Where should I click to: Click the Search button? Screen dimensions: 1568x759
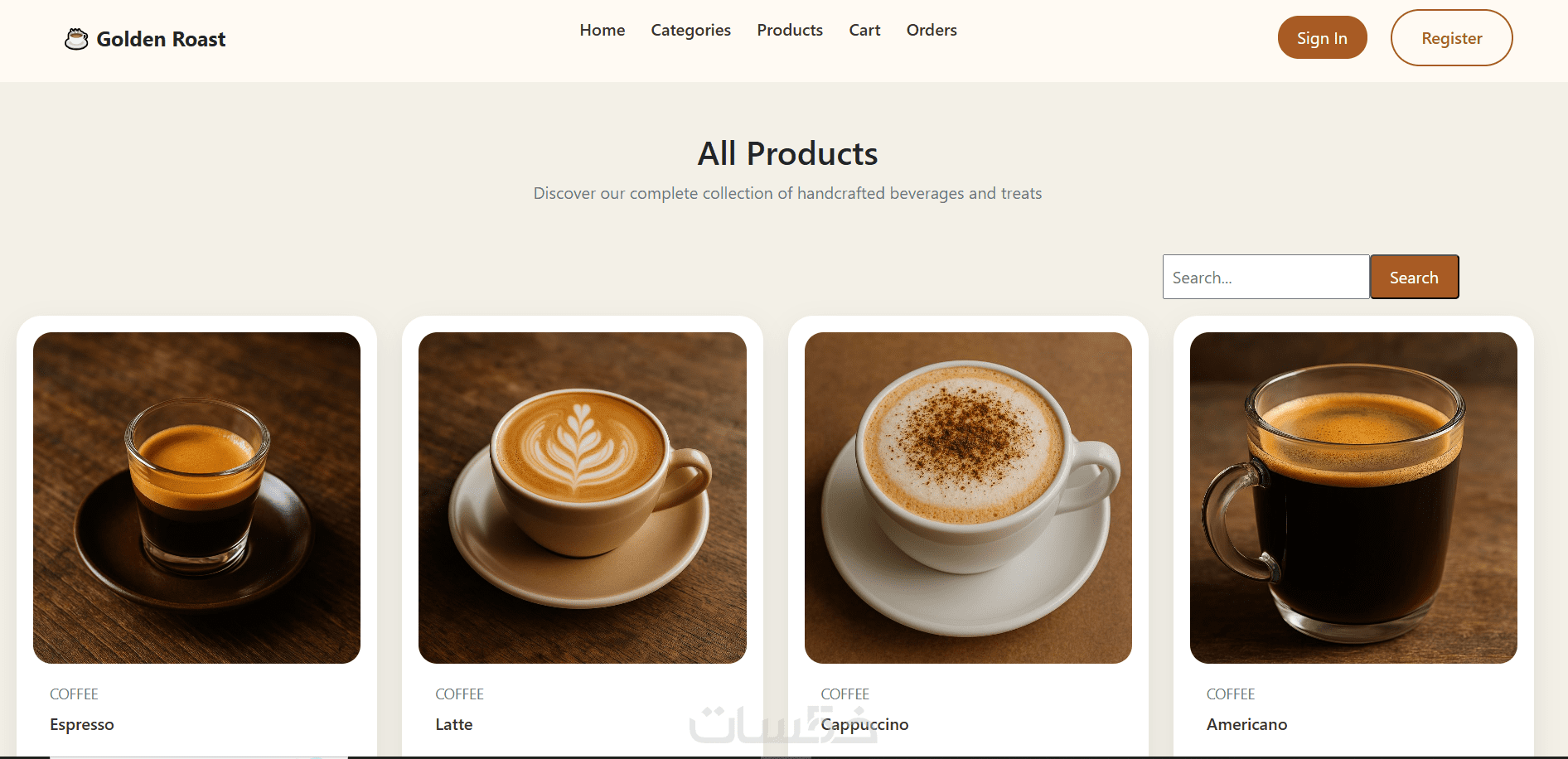[x=1414, y=277]
